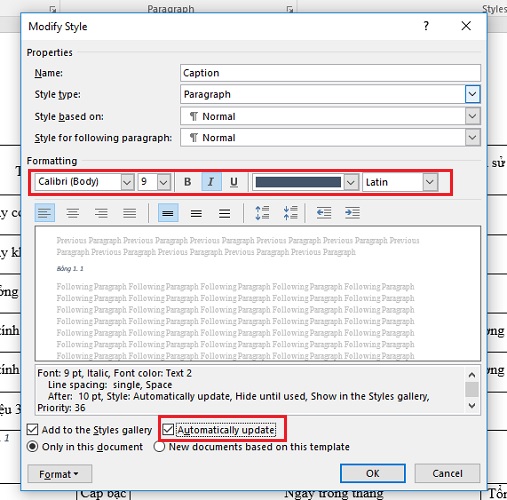507x500 pixels.
Task: Center align the paragraph
Action: [73, 213]
